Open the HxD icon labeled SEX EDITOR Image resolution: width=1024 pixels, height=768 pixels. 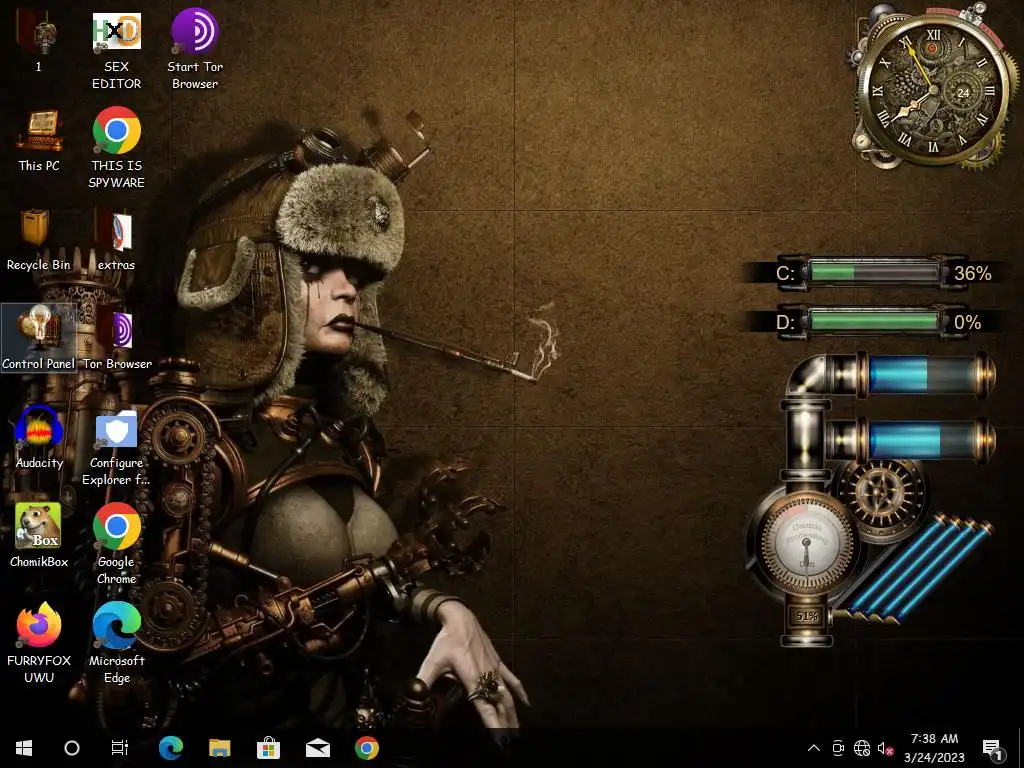(116, 49)
